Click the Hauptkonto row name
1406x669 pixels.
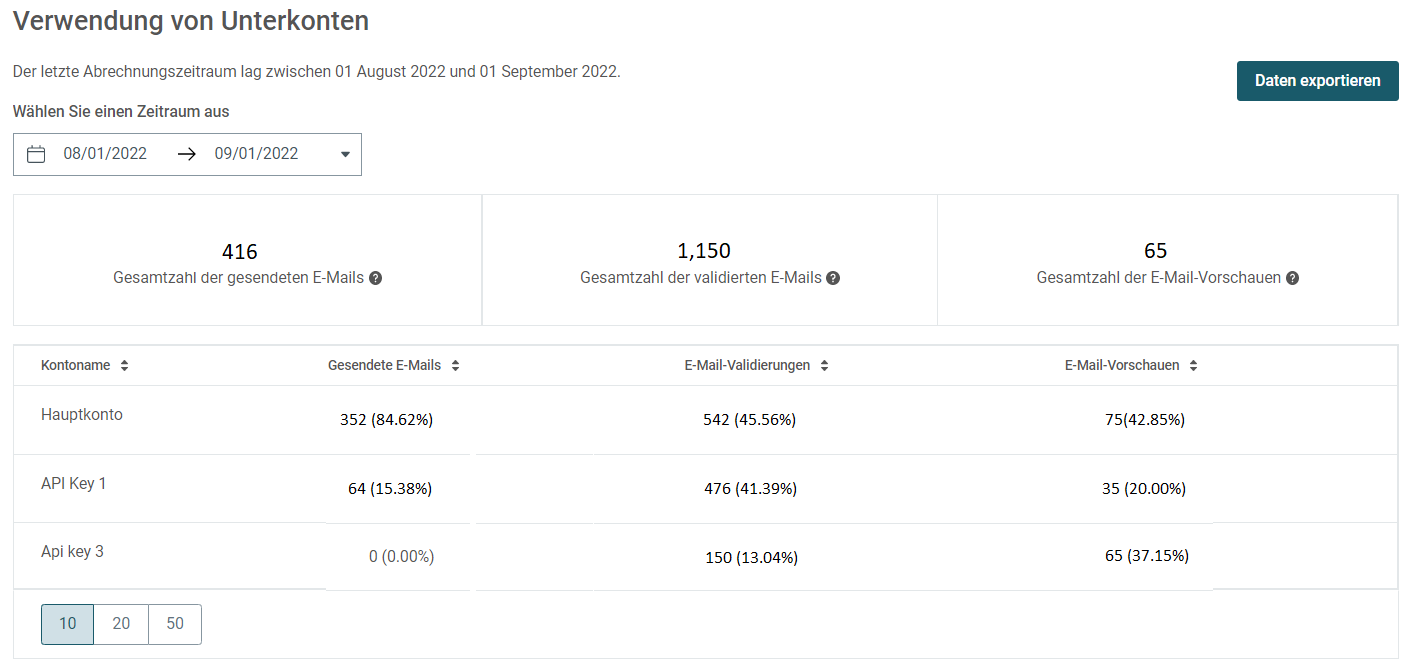(82, 414)
